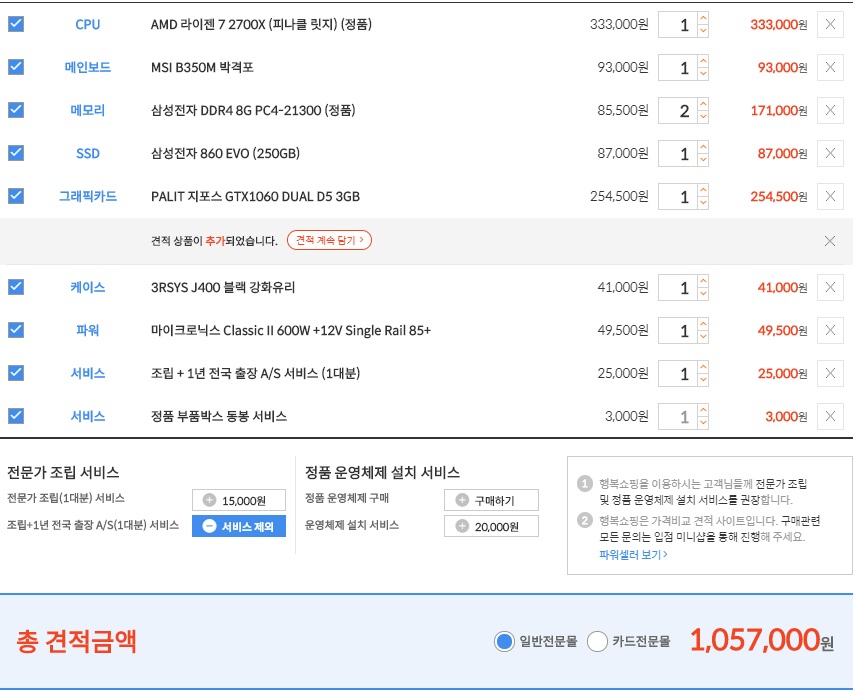Viewport: 856px width, 691px height.
Task: Open the 파워셀러 보기 link
Action: tap(633, 555)
